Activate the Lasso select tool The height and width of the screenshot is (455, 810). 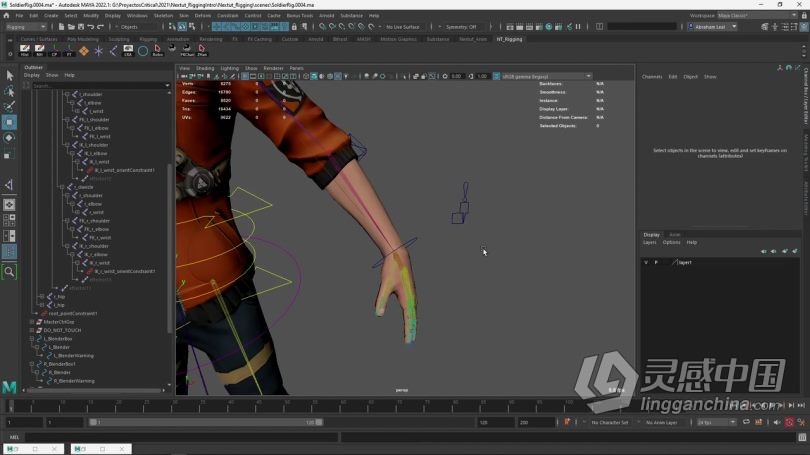[9, 91]
